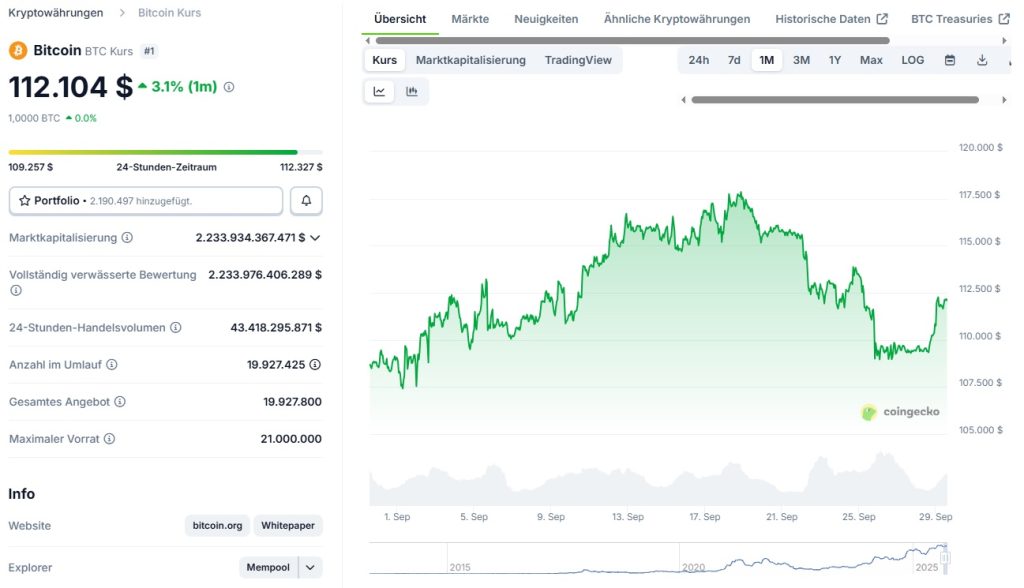
Task: Select the 7d time range
Action: click(x=734, y=60)
